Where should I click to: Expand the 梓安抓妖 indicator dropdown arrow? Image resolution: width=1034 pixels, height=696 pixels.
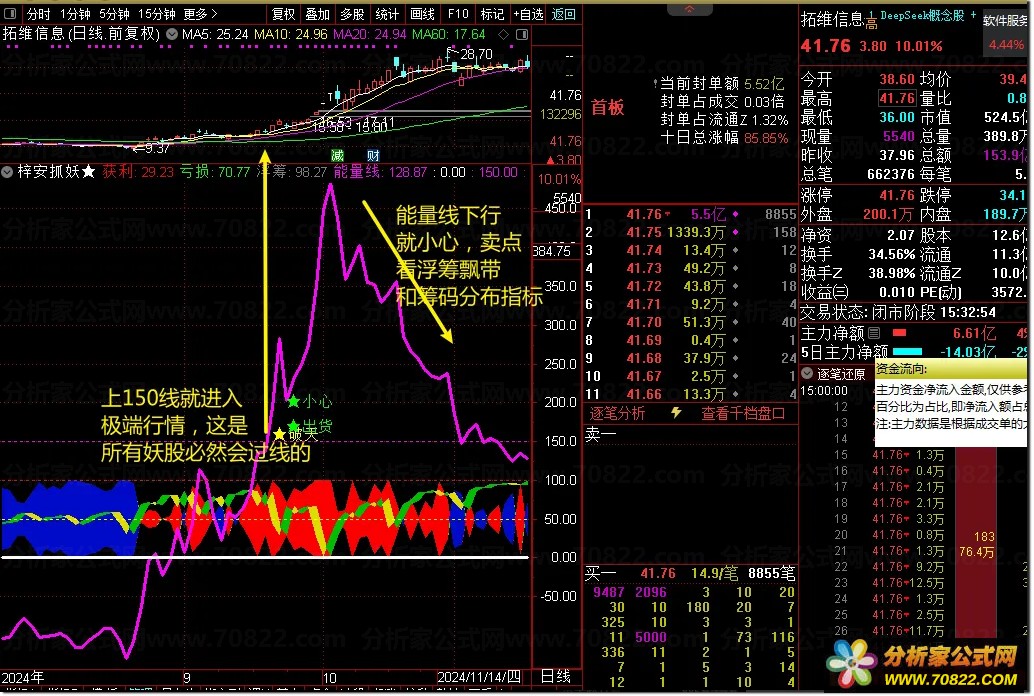[7, 172]
